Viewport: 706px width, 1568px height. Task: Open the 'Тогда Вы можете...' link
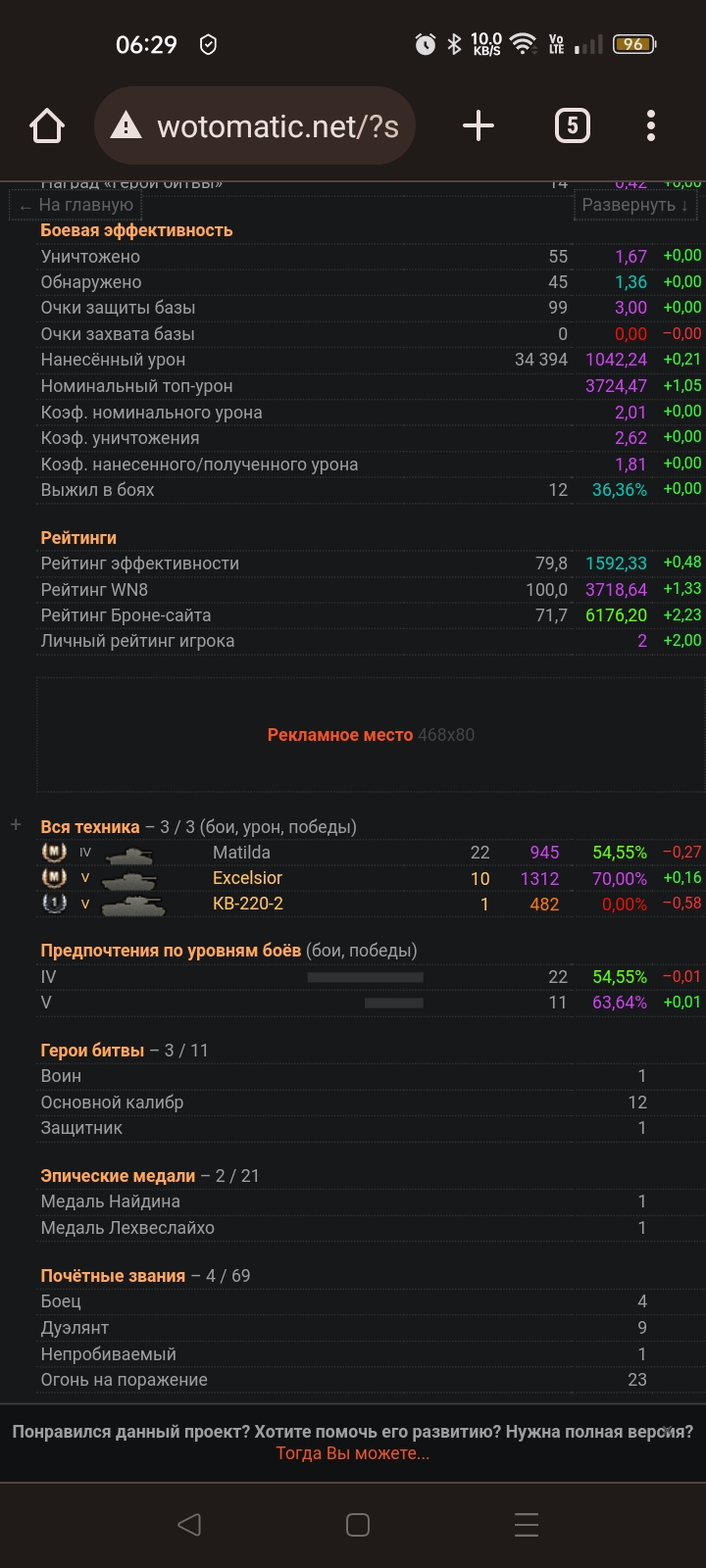(x=353, y=1453)
